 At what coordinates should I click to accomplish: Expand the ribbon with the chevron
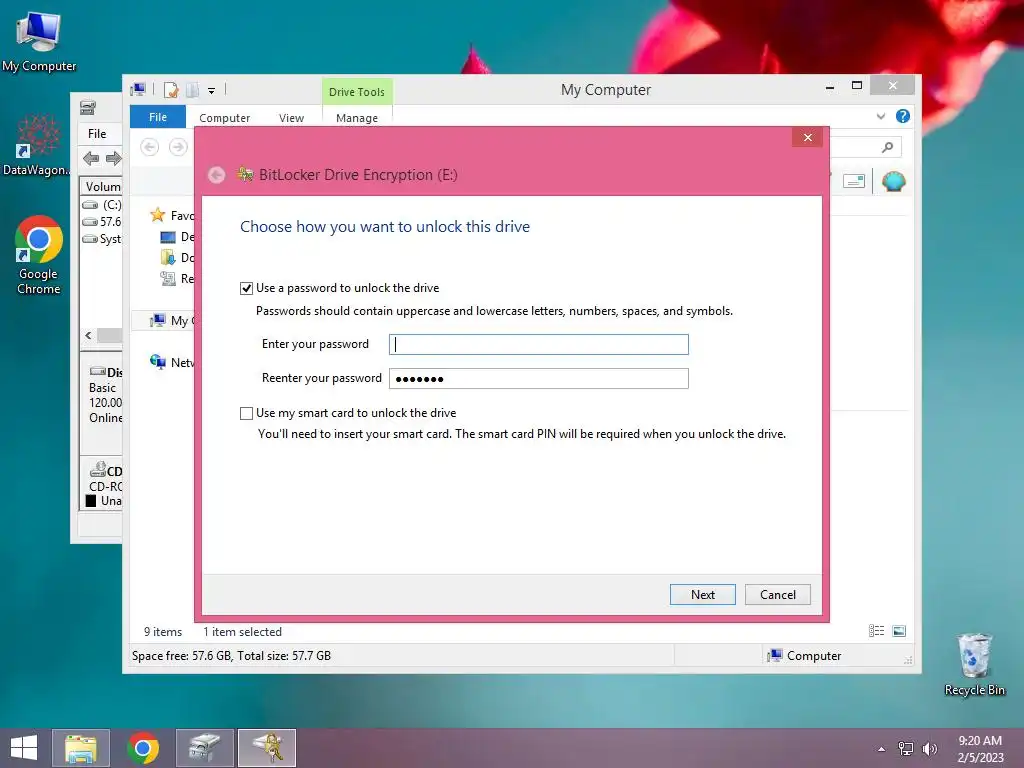point(881,116)
